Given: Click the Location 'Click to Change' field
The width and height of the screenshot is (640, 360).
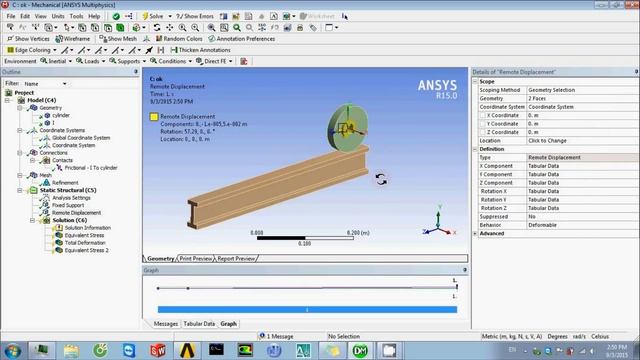Looking at the screenshot, I should [582, 141].
